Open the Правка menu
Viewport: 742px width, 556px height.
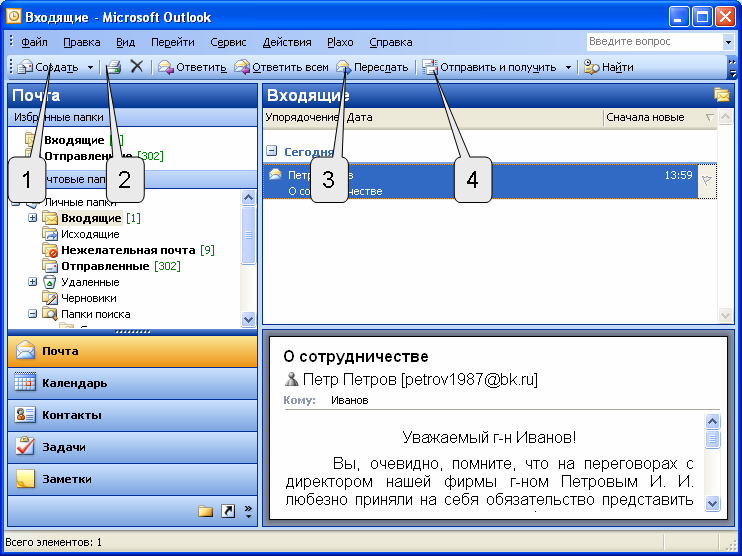click(82, 42)
